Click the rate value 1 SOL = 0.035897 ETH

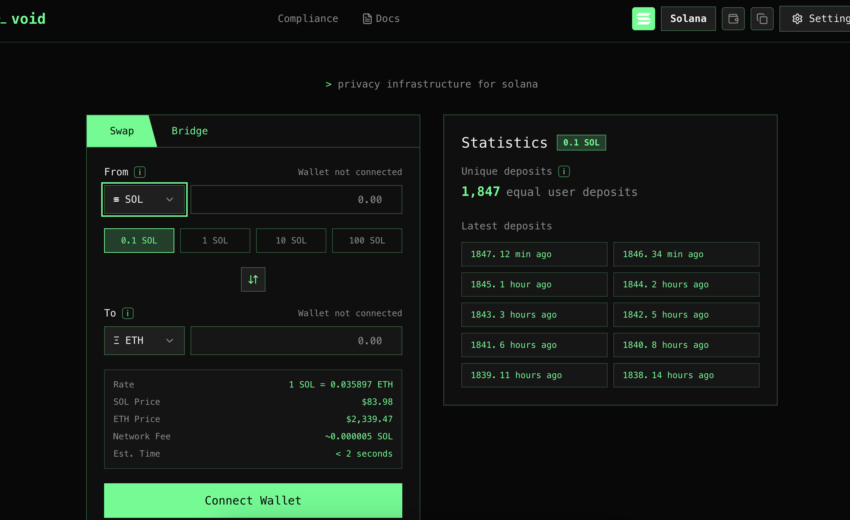click(340, 384)
